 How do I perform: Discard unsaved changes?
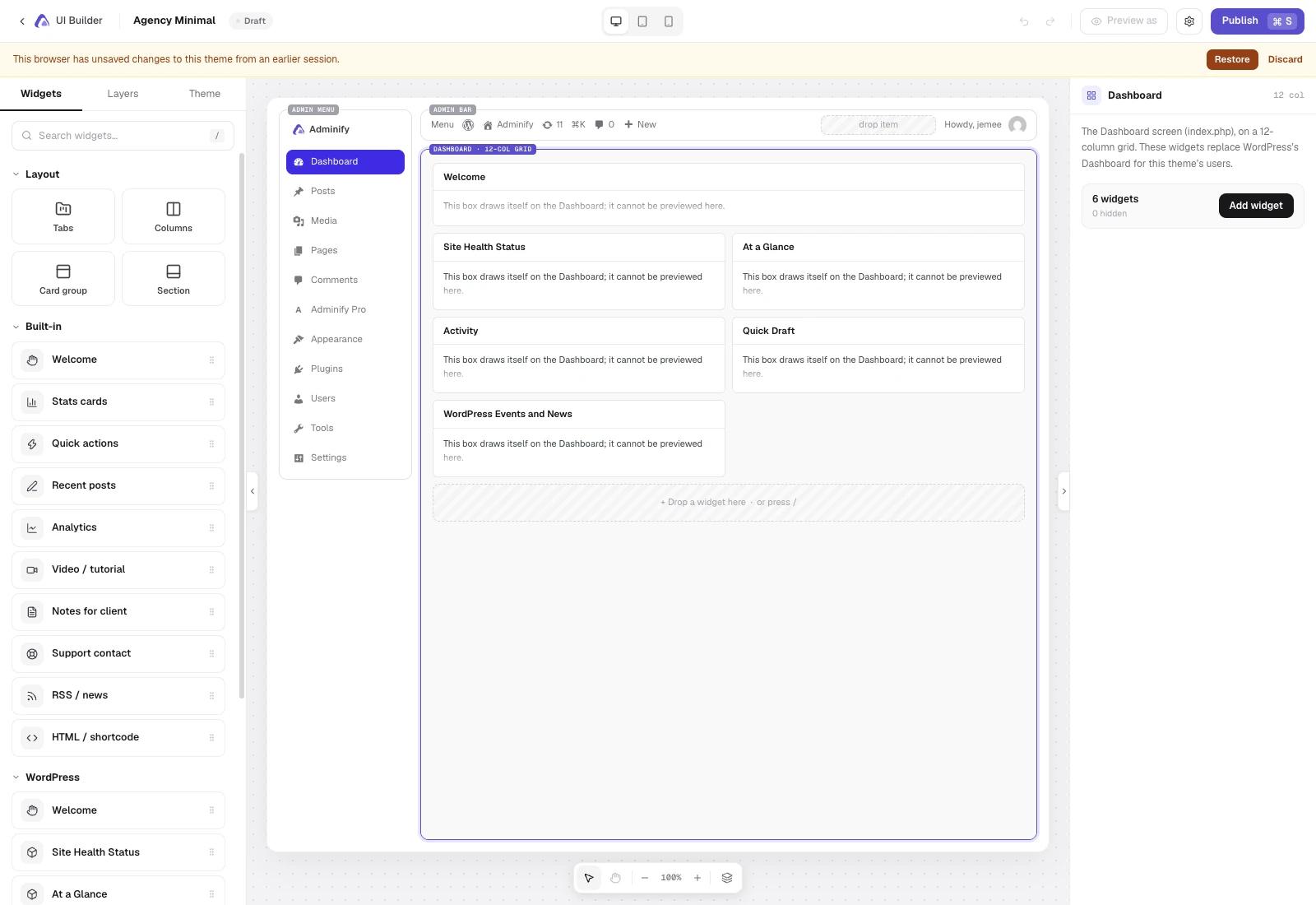1285,59
